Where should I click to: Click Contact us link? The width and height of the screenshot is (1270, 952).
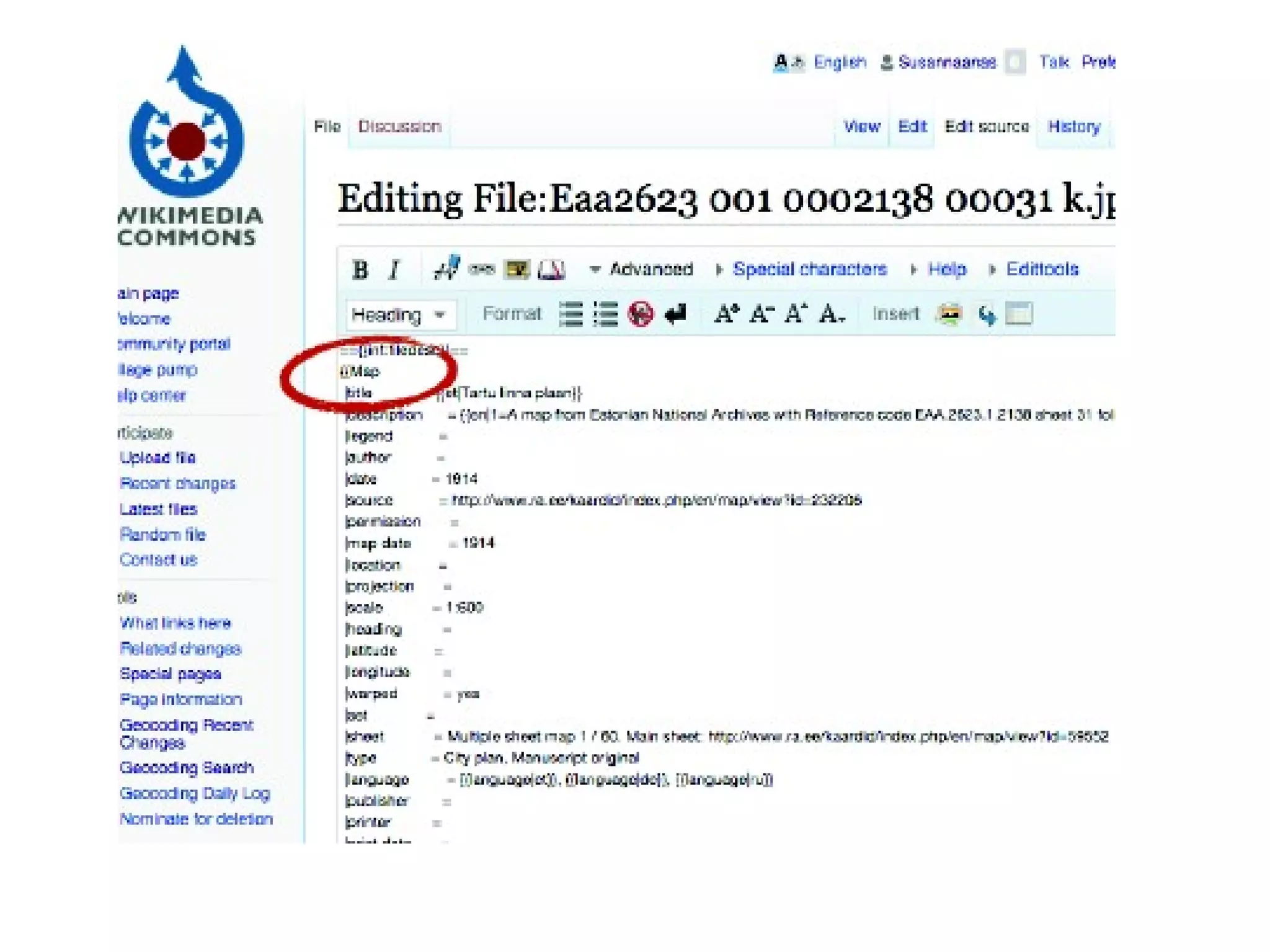pos(158,560)
